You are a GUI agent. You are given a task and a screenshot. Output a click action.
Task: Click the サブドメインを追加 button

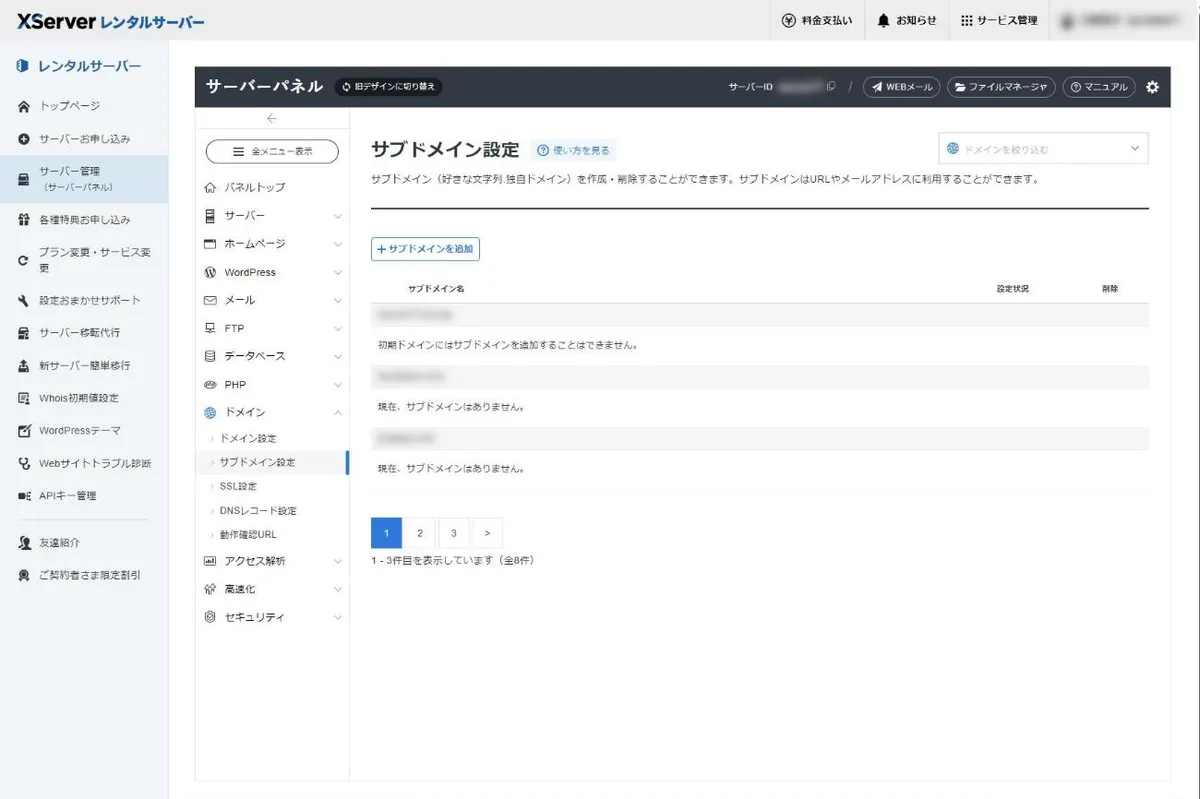(x=425, y=248)
